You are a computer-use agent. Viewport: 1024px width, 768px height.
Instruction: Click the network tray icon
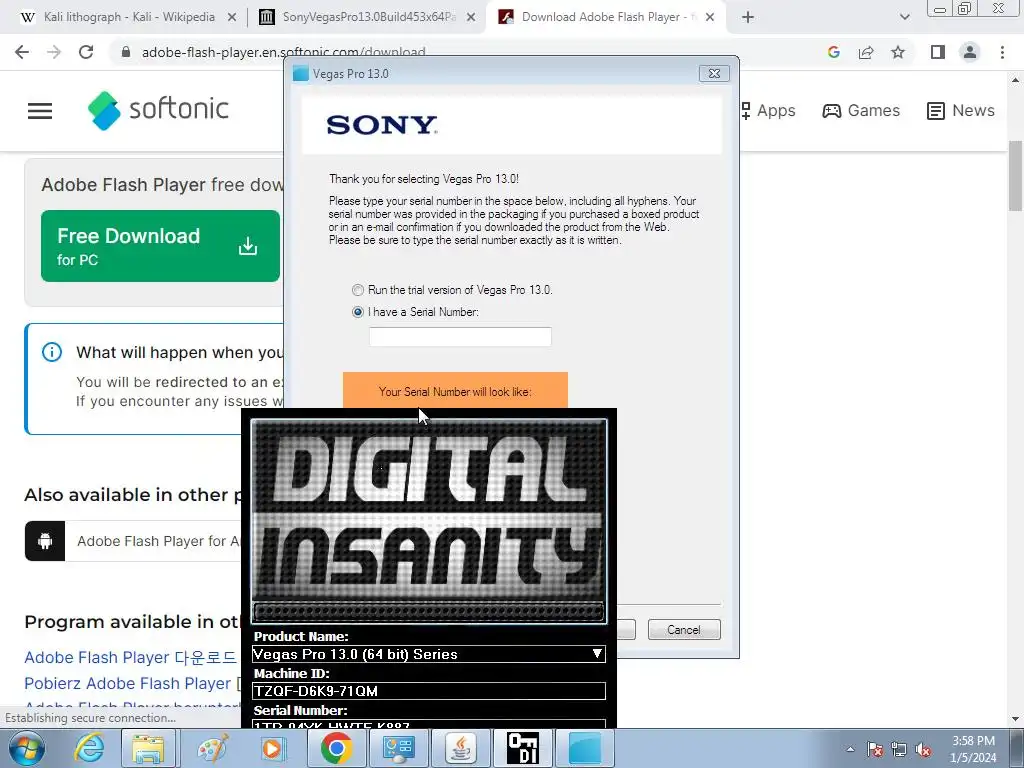[899, 749]
